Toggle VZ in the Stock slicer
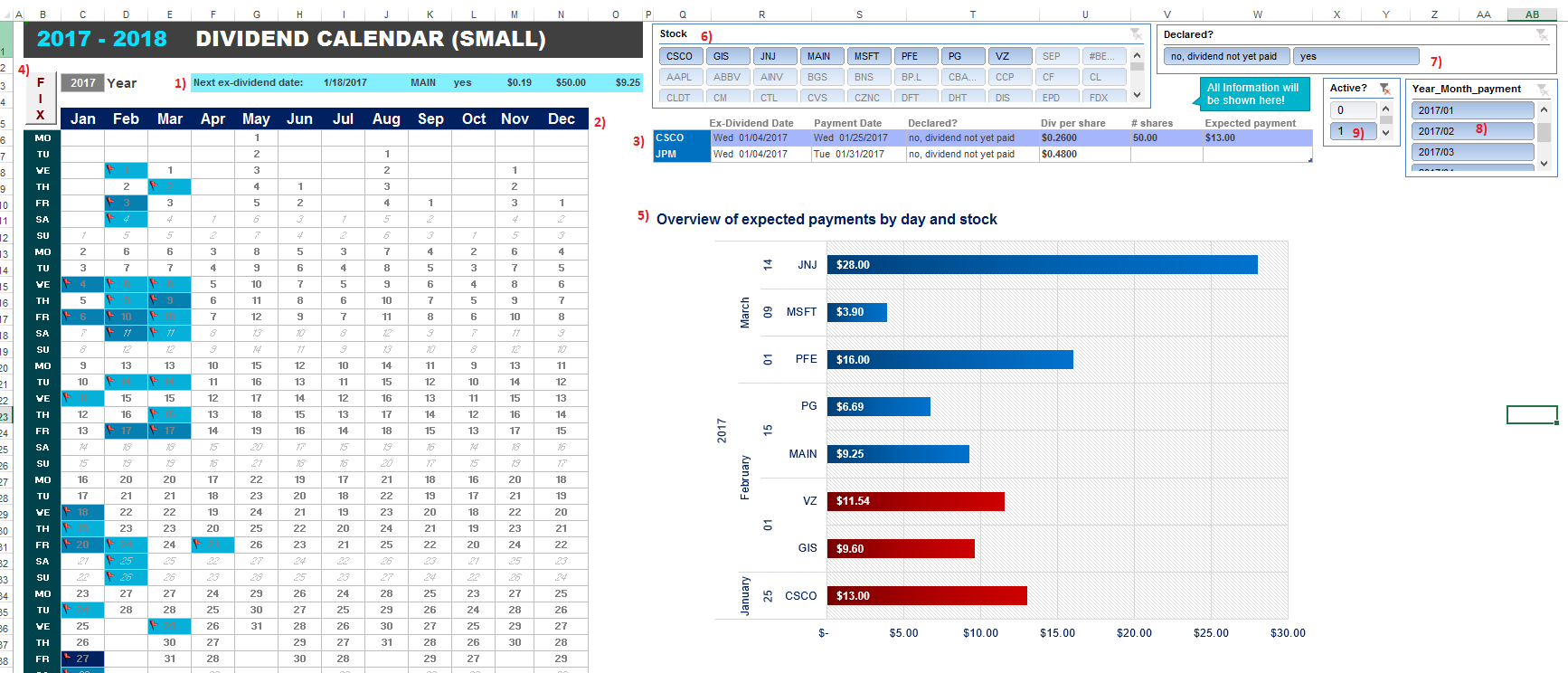The width and height of the screenshot is (1568, 673). click(x=1010, y=56)
